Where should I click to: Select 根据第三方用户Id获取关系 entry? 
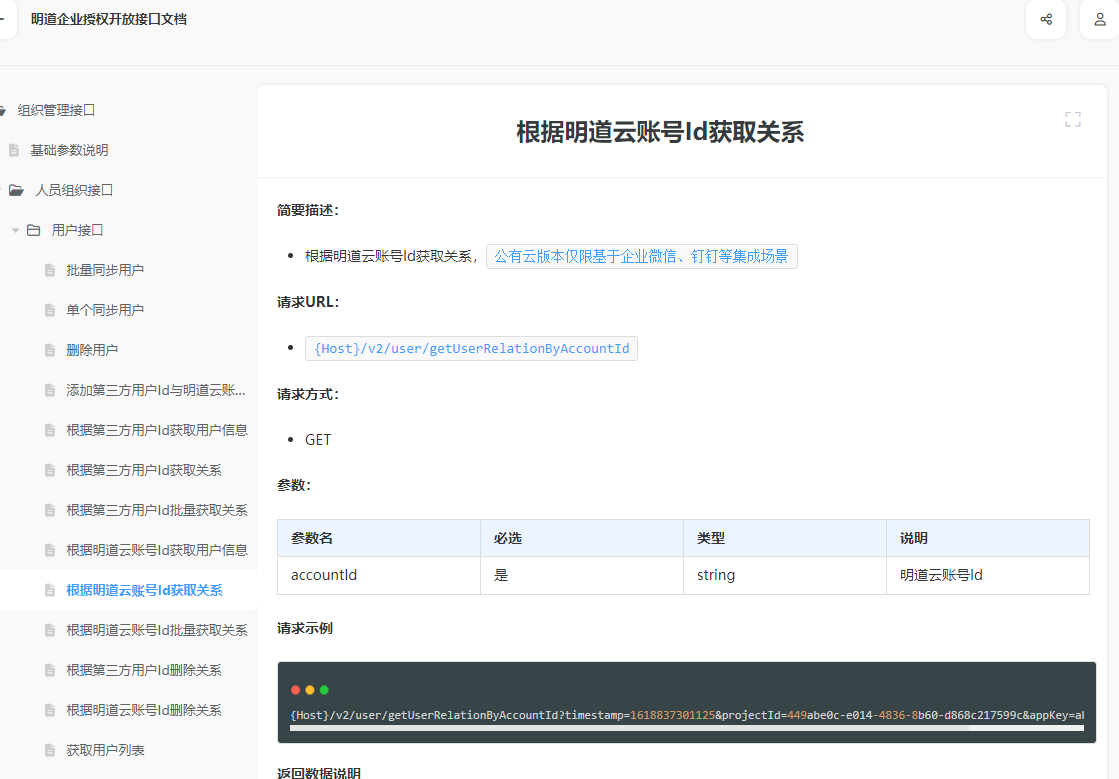click(144, 470)
